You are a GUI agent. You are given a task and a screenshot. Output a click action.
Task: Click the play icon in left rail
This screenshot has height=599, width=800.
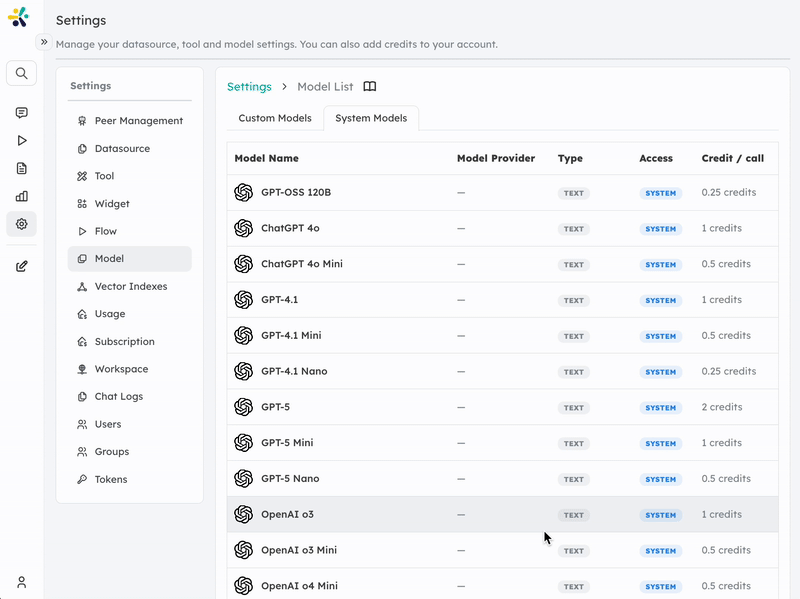[21, 141]
